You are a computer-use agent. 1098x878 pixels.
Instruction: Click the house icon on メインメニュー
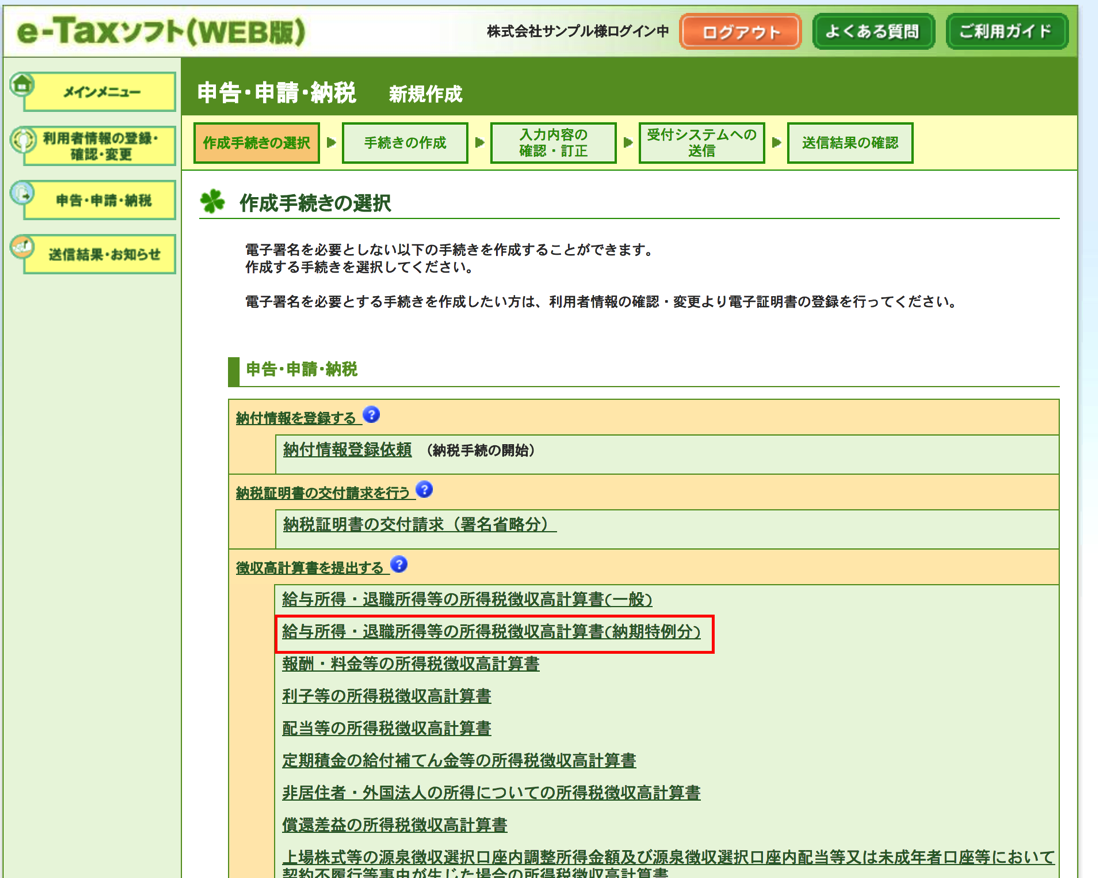(22, 85)
